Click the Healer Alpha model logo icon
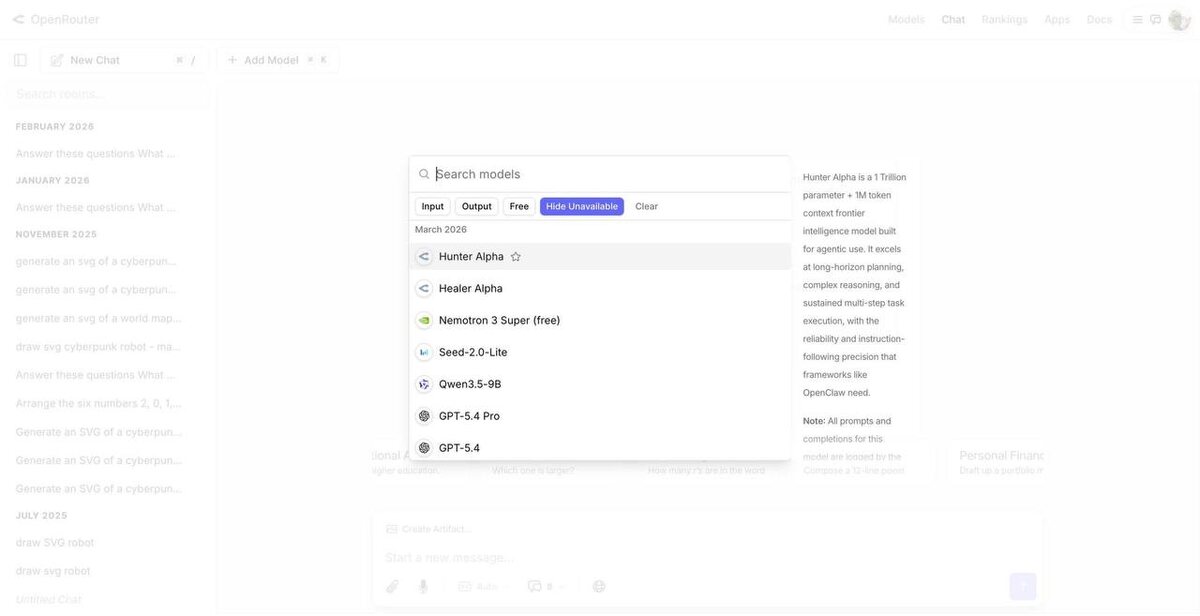The image size is (1200, 616). pyautogui.click(x=424, y=289)
